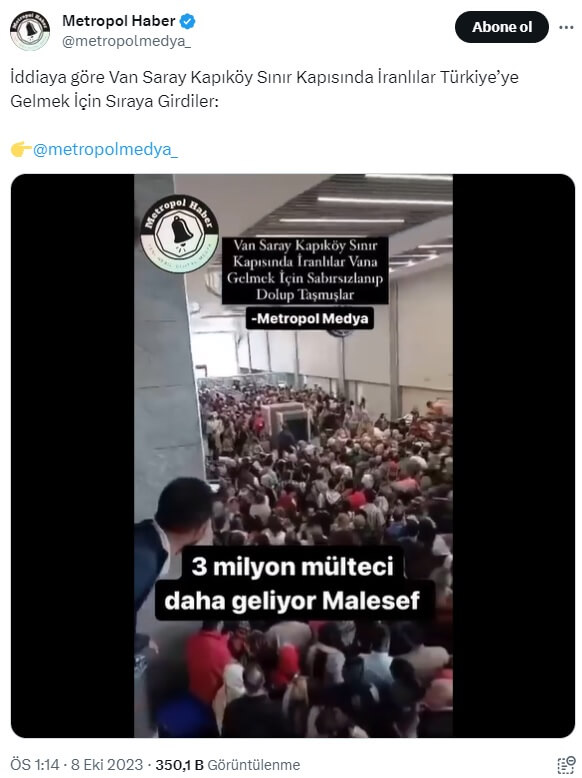Click the man's head in the video foreground

[x=184, y=505]
